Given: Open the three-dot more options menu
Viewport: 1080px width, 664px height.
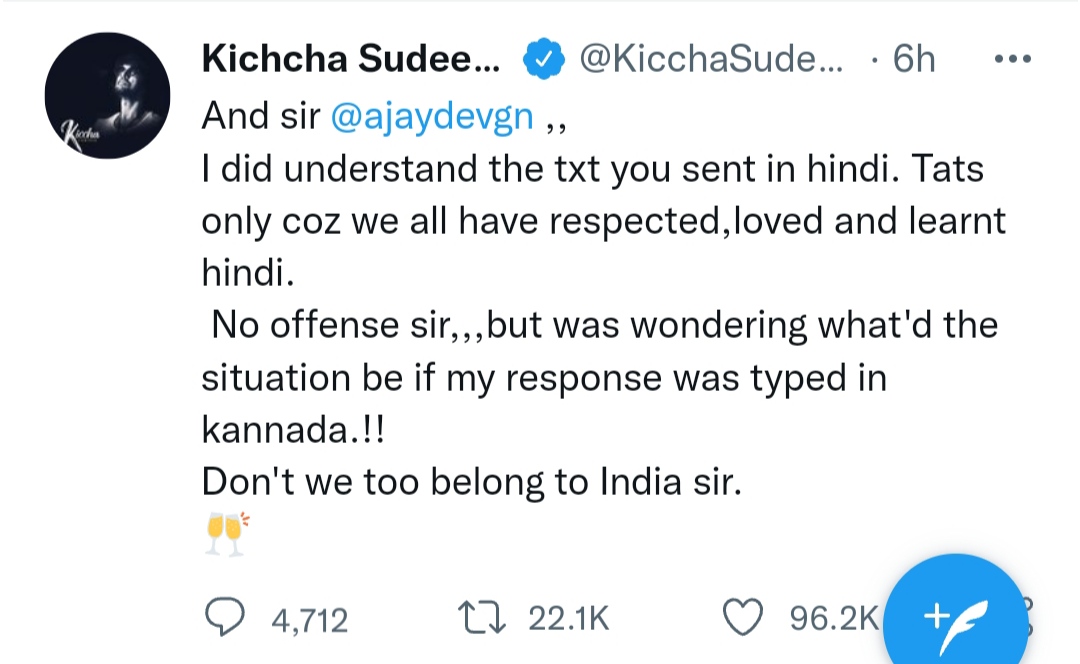Looking at the screenshot, I should point(1012,59).
